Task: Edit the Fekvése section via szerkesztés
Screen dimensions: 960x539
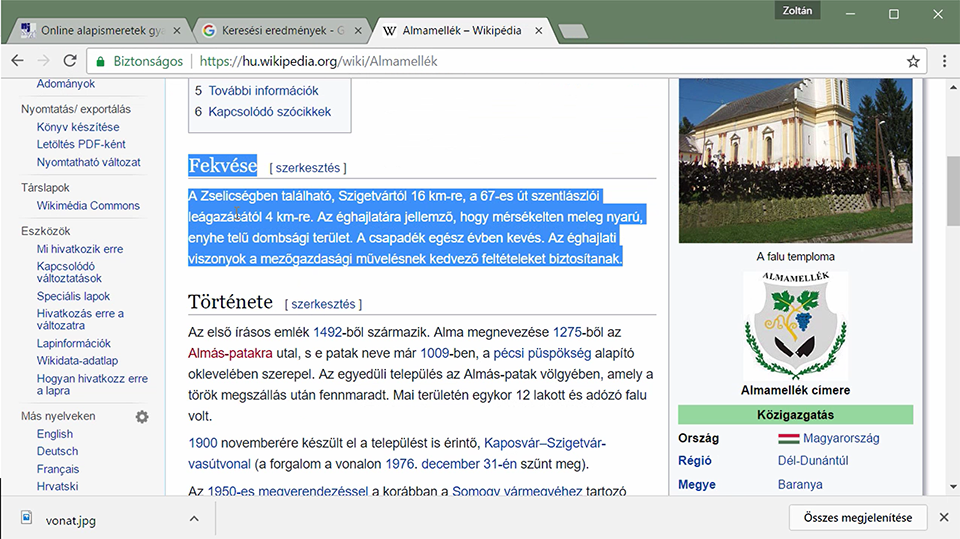Action: coord(308,168)
